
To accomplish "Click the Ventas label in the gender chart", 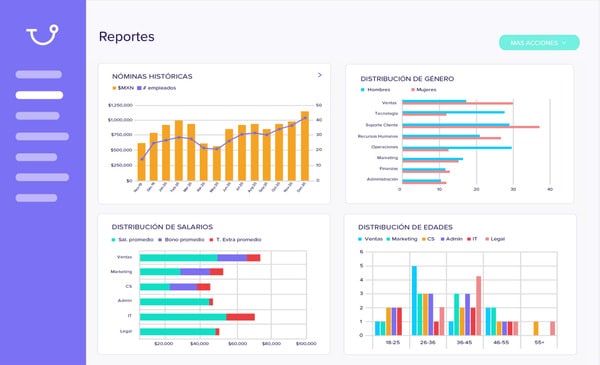I will point(390,103).
